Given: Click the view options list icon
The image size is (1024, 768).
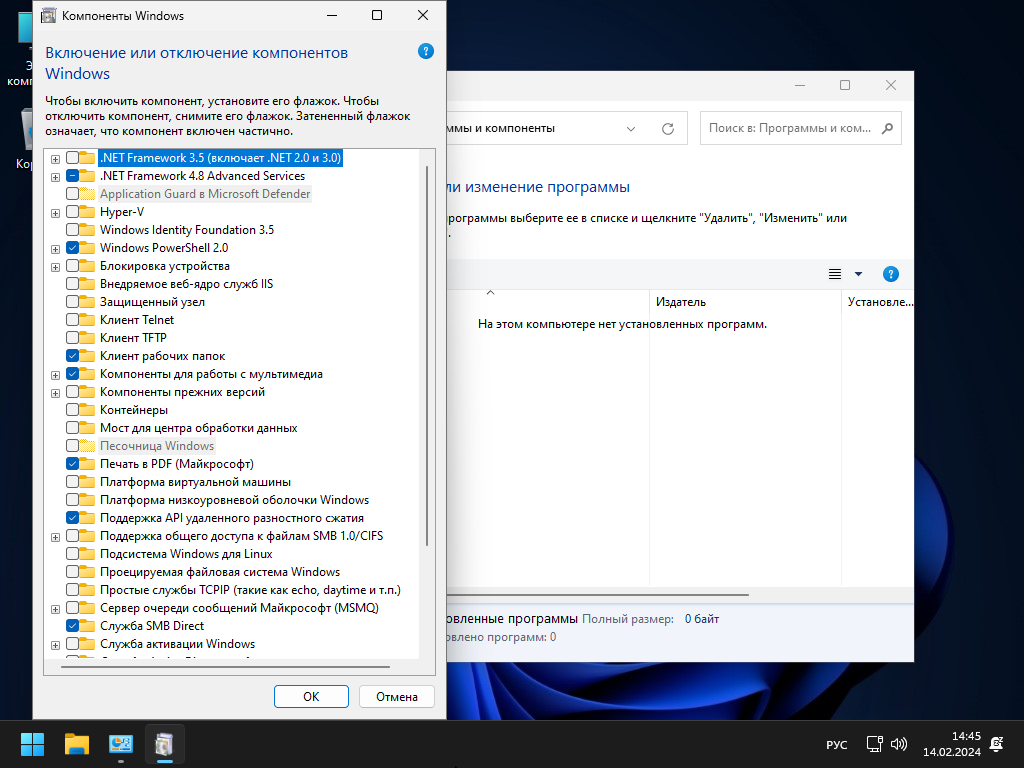Looking at the screenshot, I should tap(835, 274).
